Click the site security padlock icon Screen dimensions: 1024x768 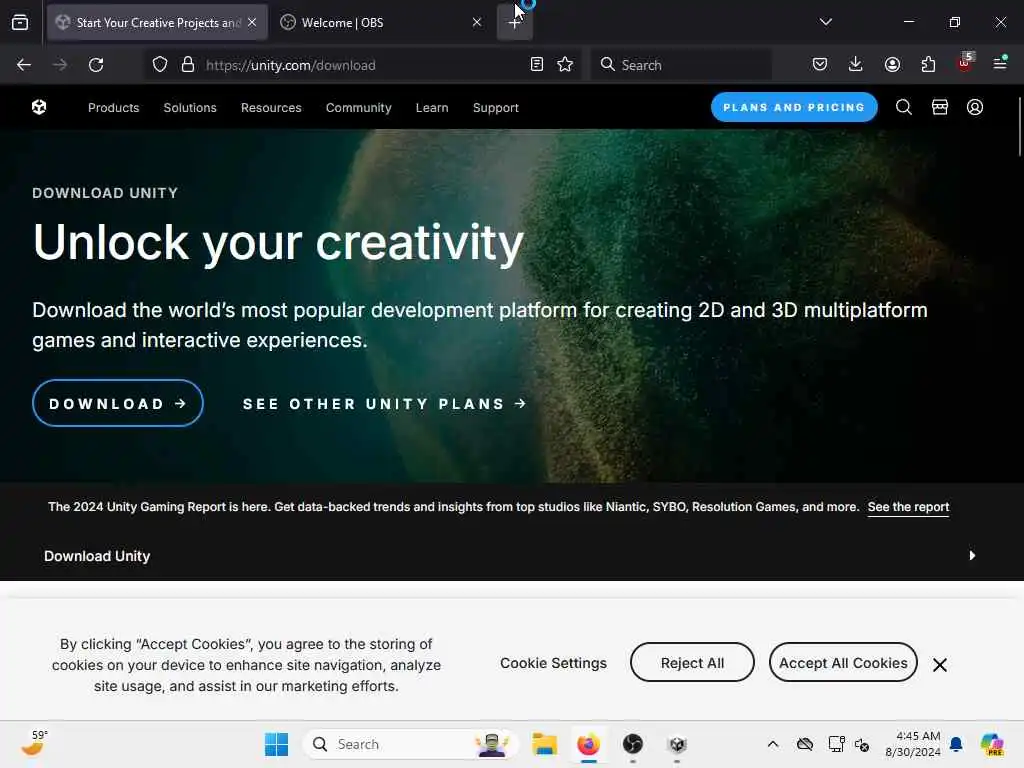188,65
